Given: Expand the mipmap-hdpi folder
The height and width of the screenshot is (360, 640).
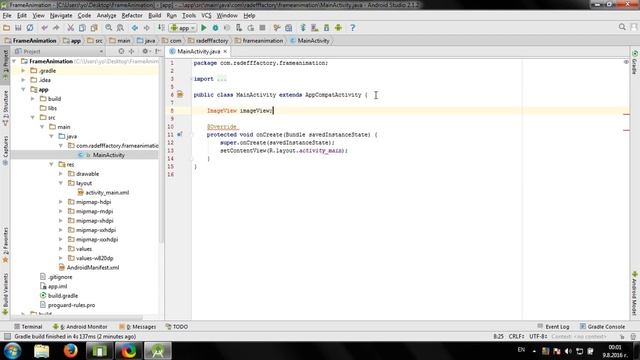Looking at the screenshot, I should tap(61, 202).
